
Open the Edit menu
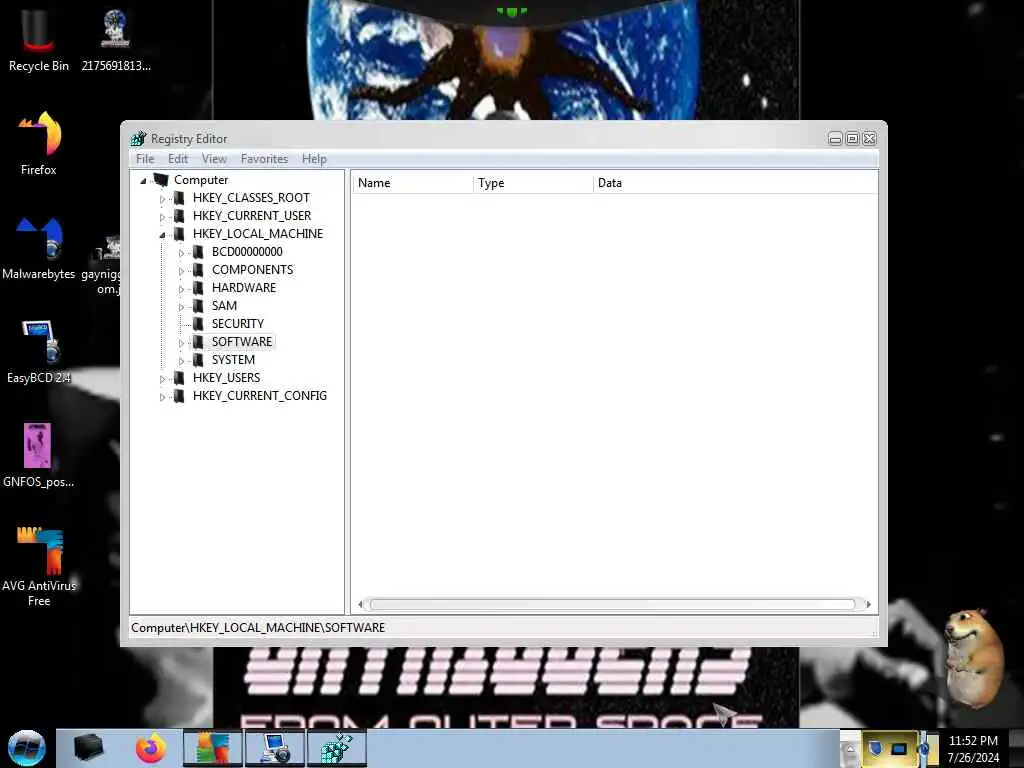tap(178, 159)
